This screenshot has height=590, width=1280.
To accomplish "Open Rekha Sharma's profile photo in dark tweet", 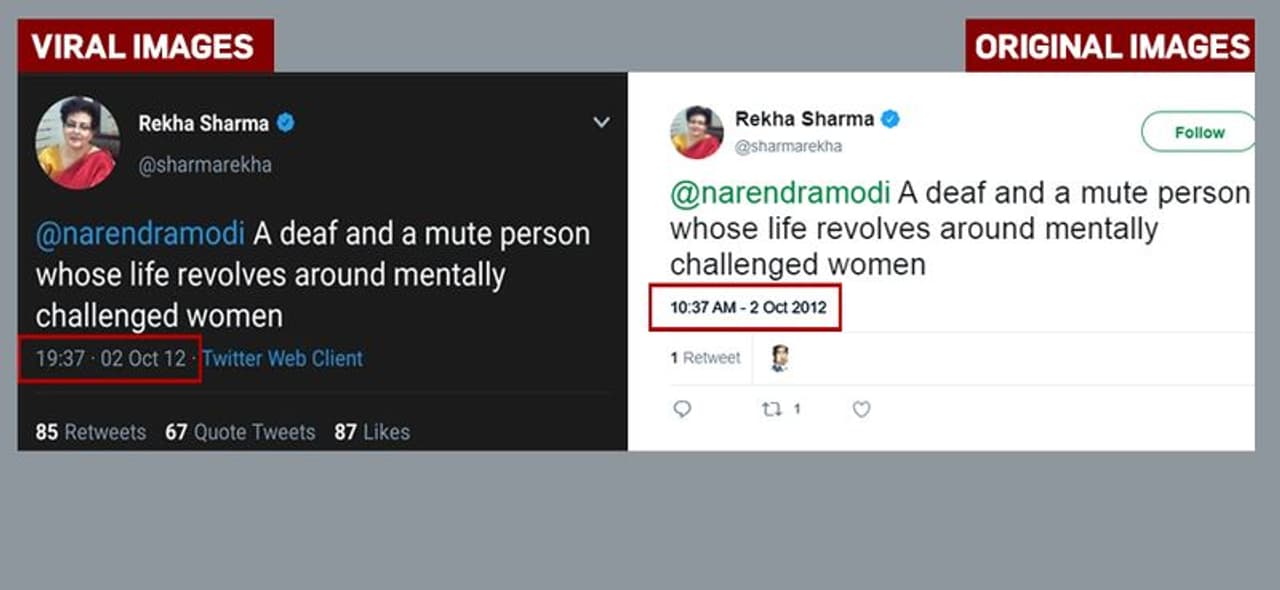I will pos(78,143).
